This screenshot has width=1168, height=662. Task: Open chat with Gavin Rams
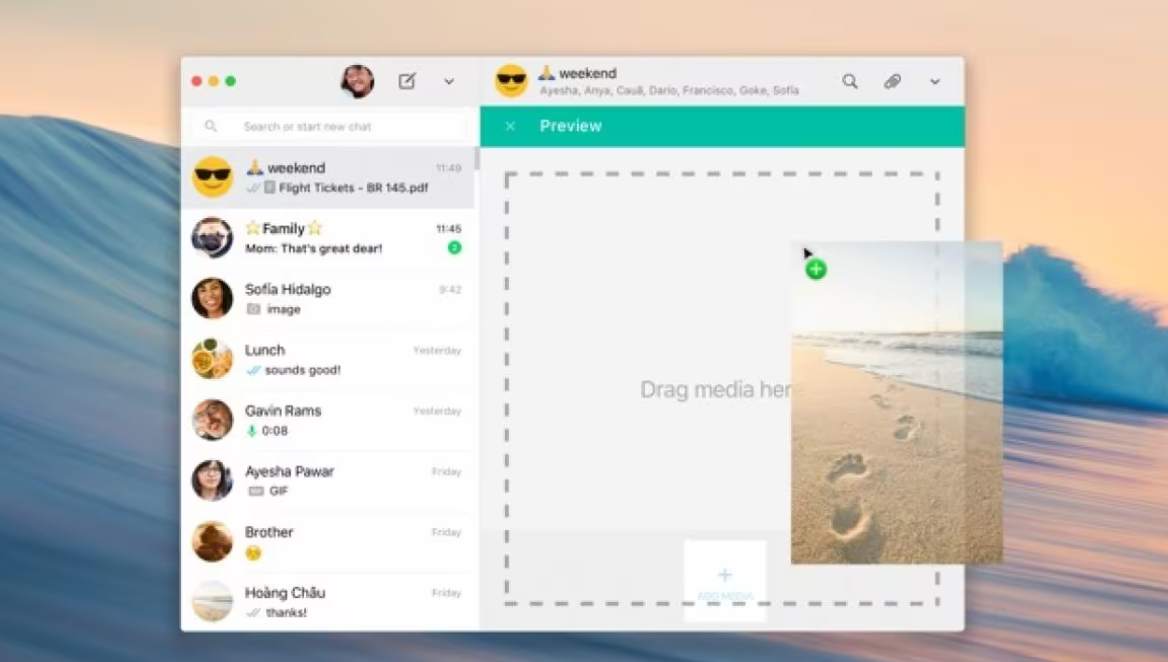tap(328, 420)
